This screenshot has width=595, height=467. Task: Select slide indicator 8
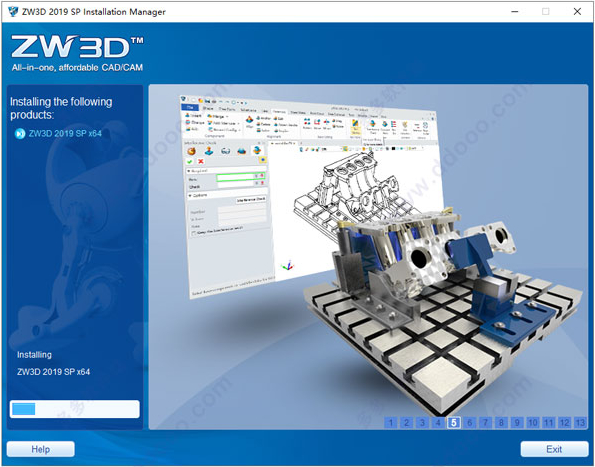(x=501, y=423)
